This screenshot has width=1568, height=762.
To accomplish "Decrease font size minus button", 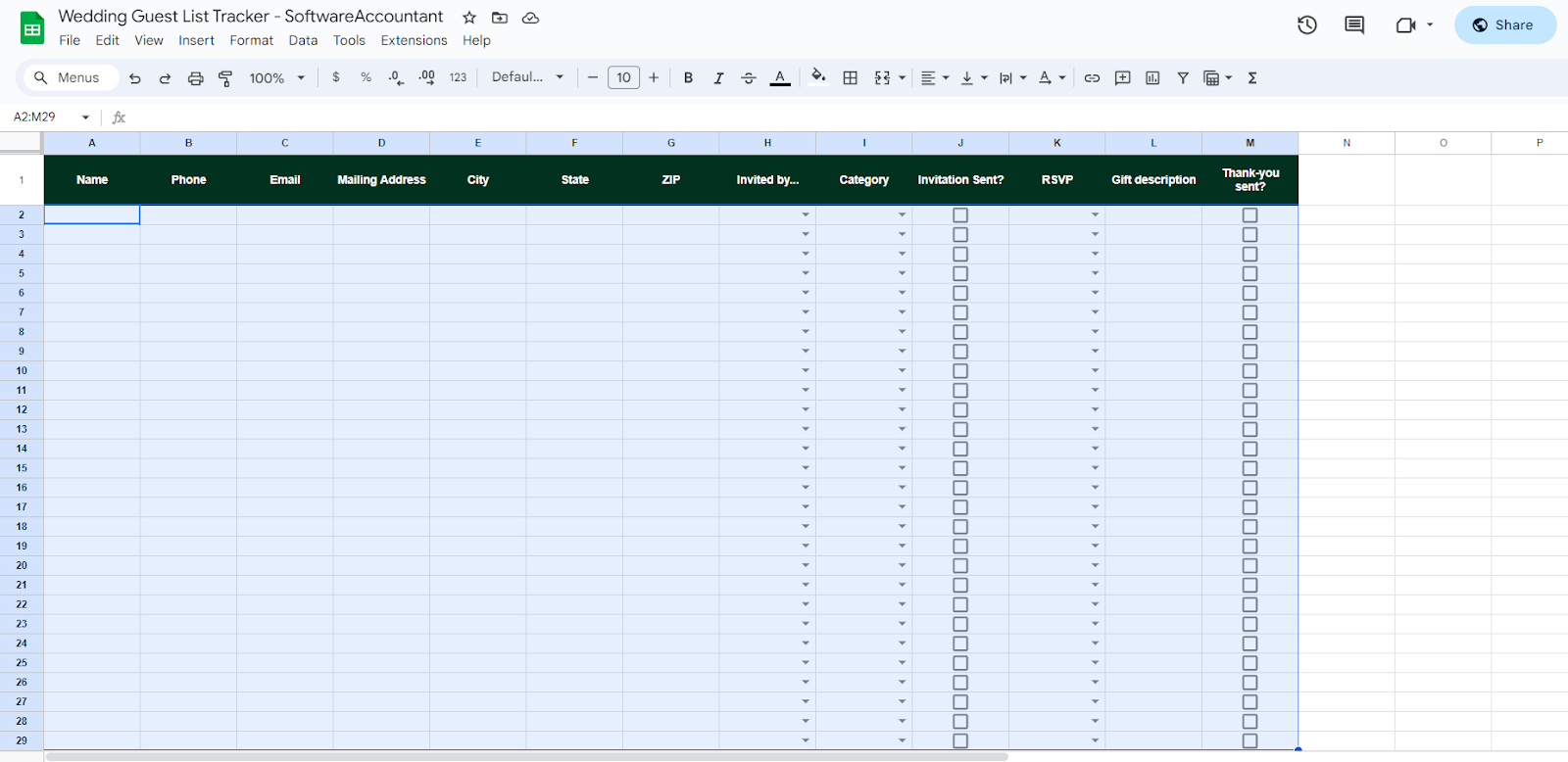I will point(593,77).
